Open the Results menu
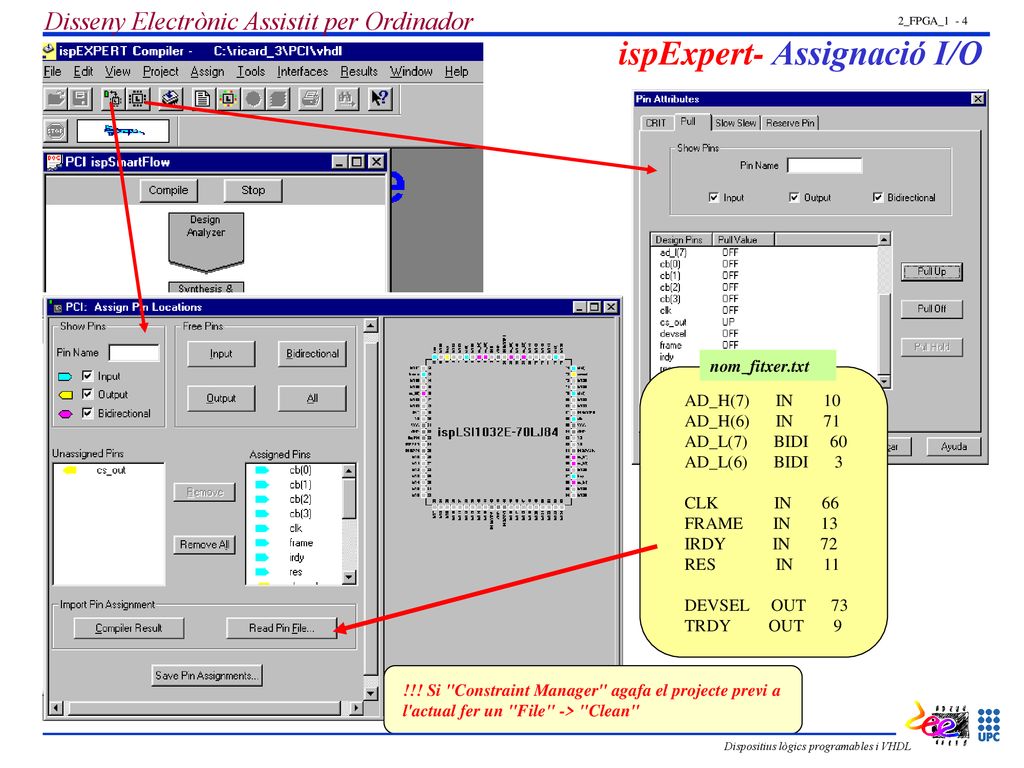The height and width of the screenshot is (768, 1024). click(359, 71)
